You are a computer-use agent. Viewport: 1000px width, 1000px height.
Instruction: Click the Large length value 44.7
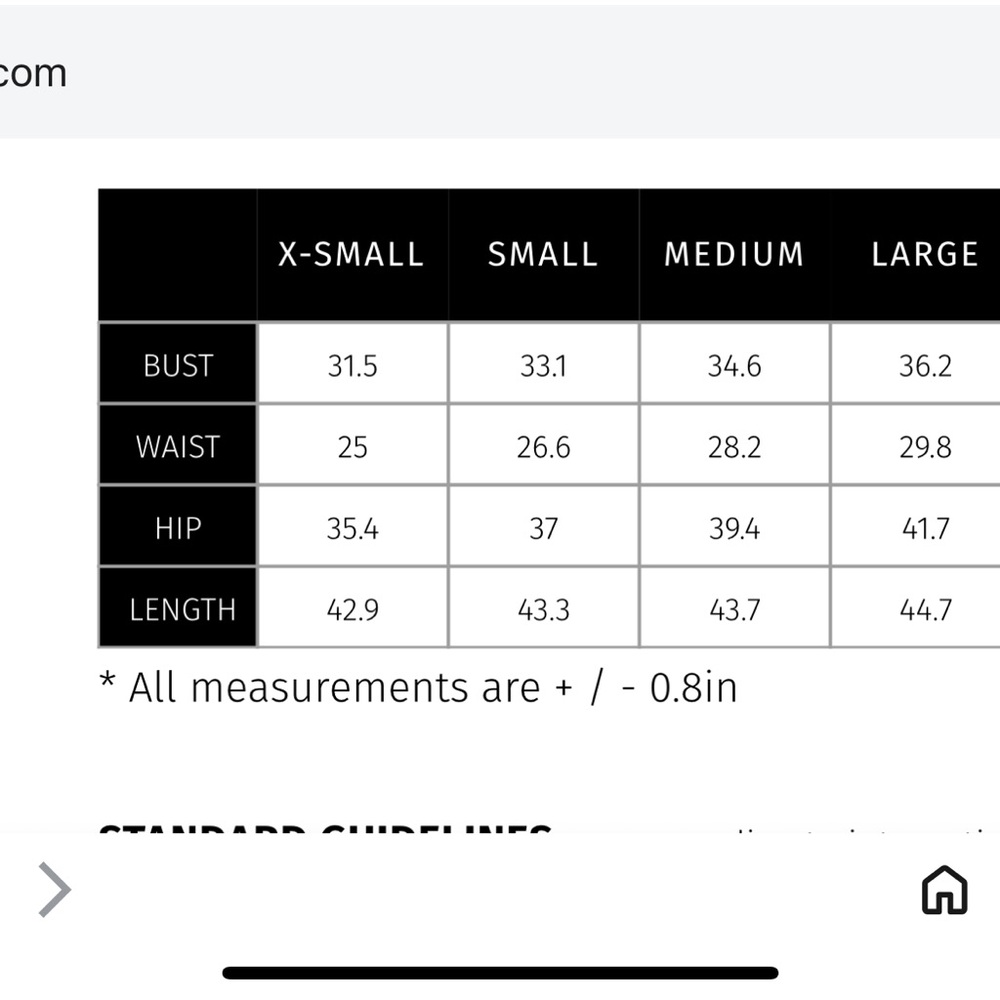click(925, 609)
